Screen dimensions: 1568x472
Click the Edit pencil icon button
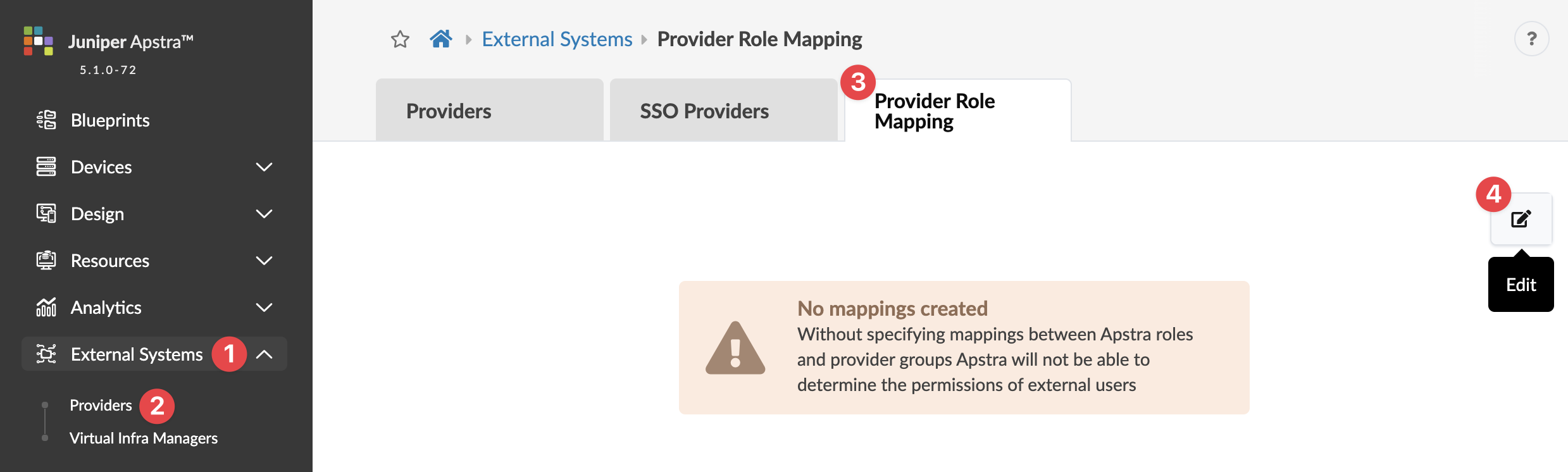1521,219
